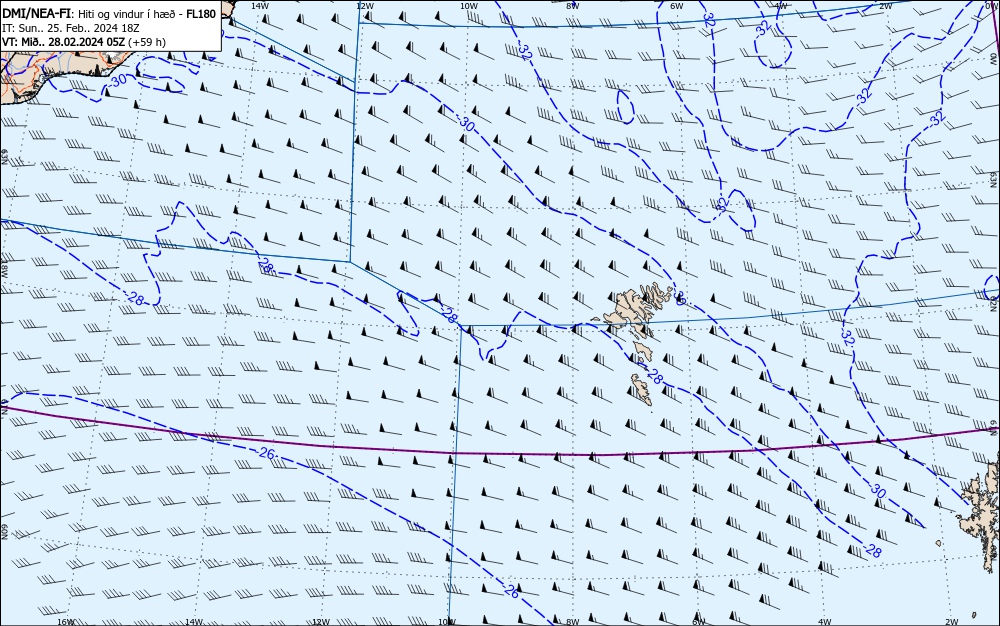Click the 'Hiti og vindur í hæð' caption
Screen dimensions: 1000x626
click(x=127, y=15)
